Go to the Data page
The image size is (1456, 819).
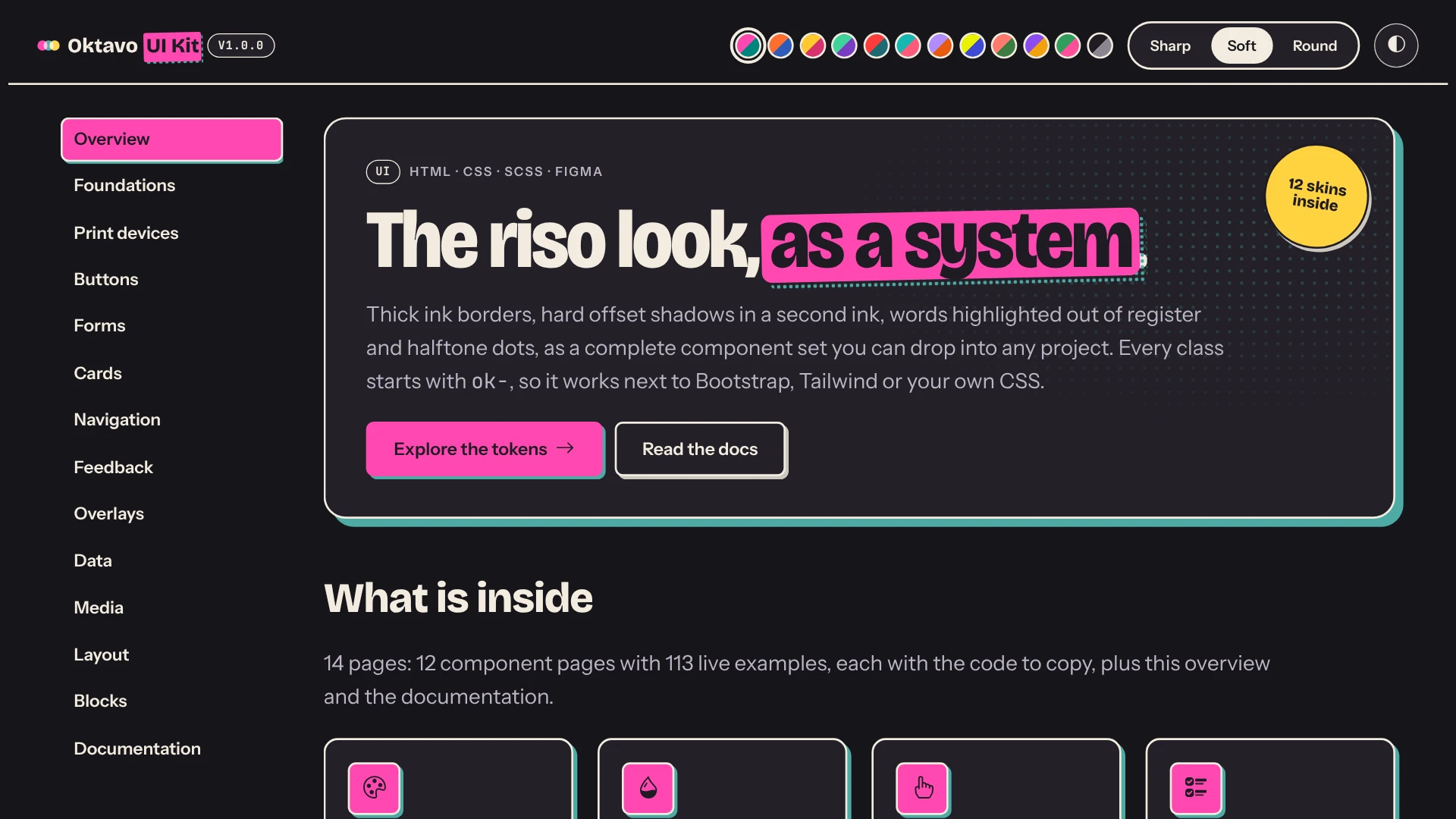171,560
